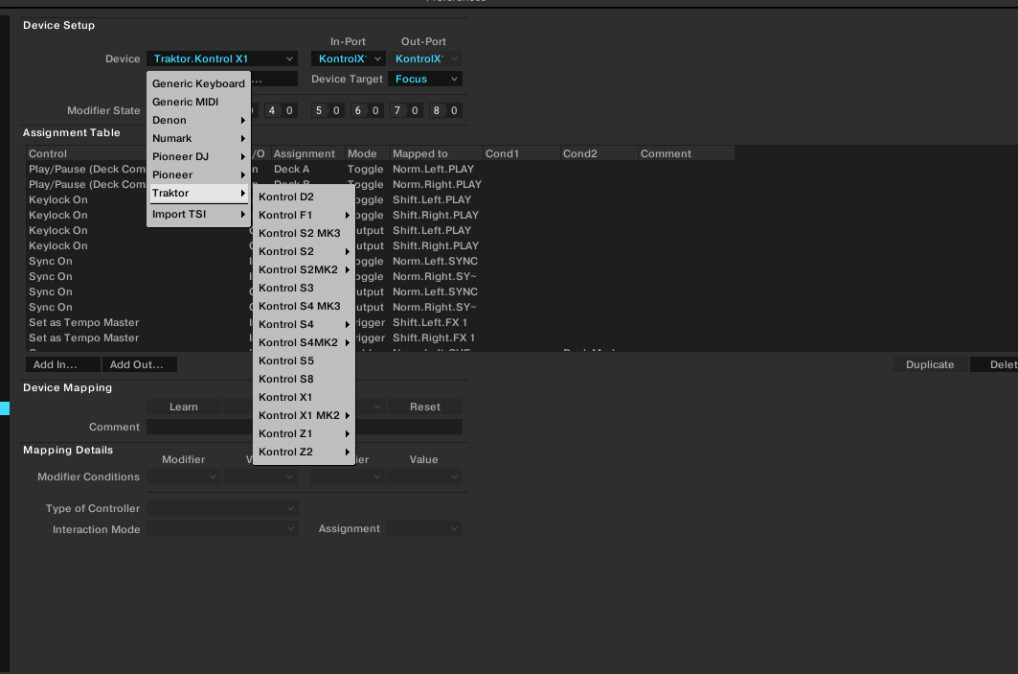This screenshot has width=1018, height=674.
Task: Choose Kontrol D2 from Traktor submenu
Action: pos(304,196)
